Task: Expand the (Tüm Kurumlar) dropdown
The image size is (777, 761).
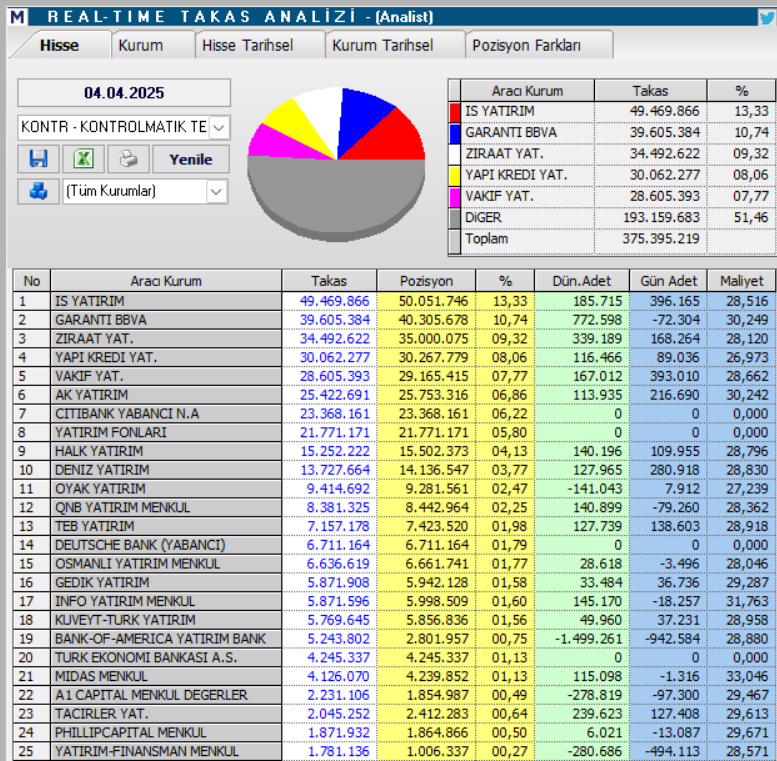Action: (216, 191)
